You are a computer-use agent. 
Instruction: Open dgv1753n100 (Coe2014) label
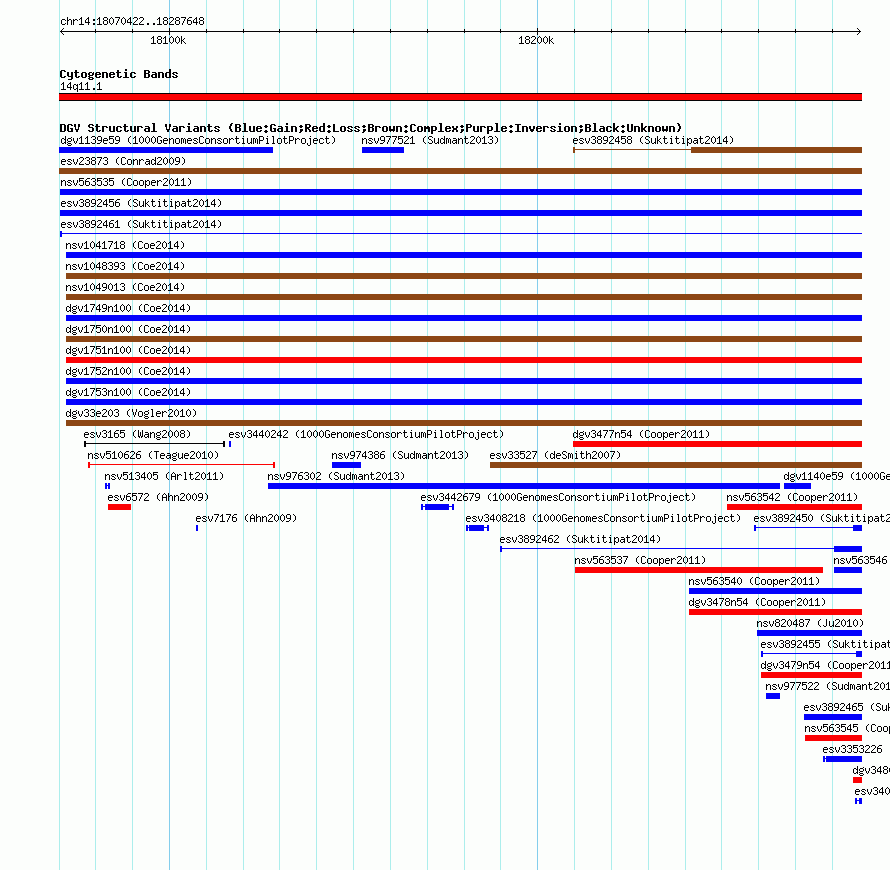pyautogui.click(x=128, y=392)
